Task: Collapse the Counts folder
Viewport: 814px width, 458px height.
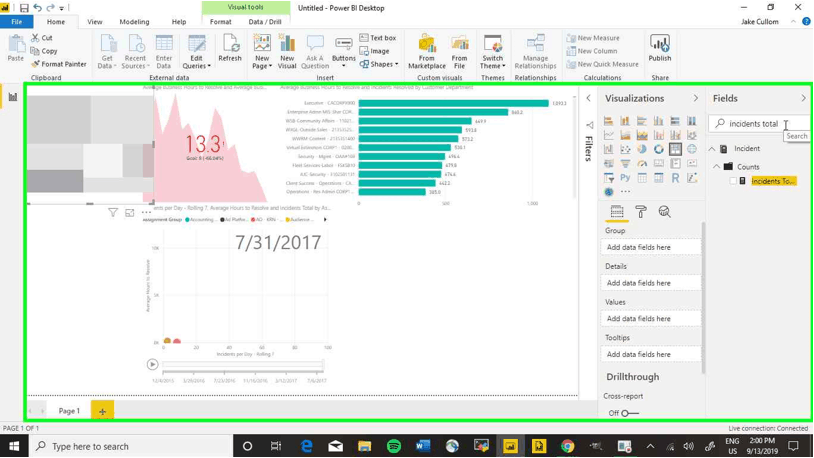Action: [716, 167]
